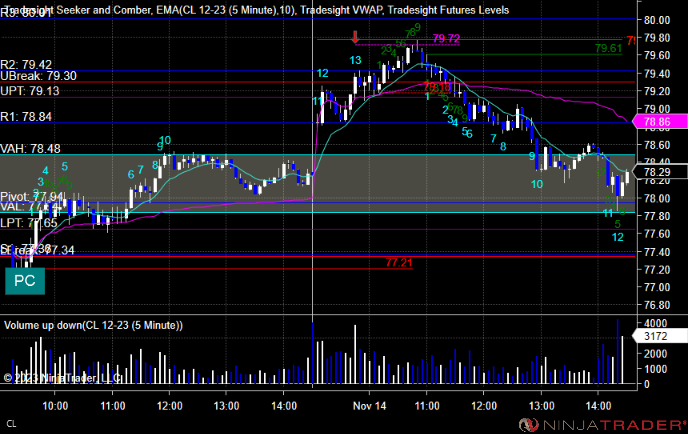
Task: Click the NinjaTrader logo
Action: click(602, 424)
